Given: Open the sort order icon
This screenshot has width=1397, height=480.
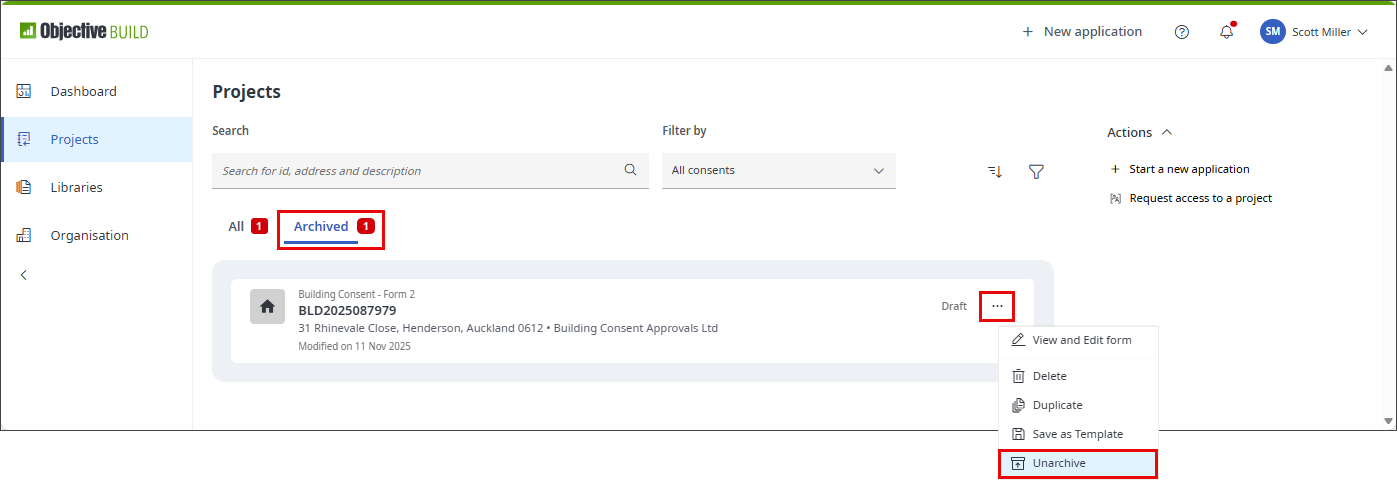Looking at the screenshot, I should pos(994,172).
